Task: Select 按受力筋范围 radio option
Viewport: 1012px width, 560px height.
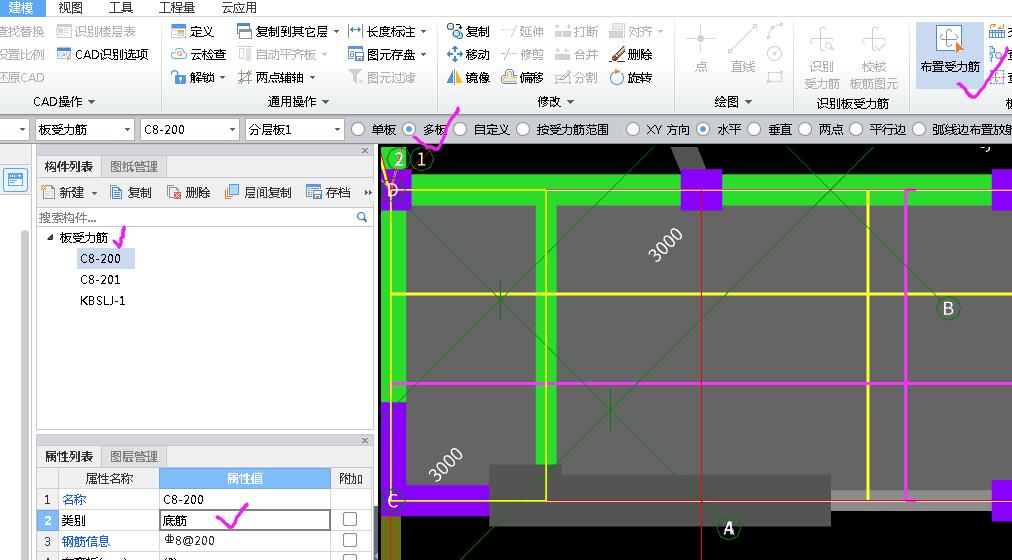Action: 523,129
